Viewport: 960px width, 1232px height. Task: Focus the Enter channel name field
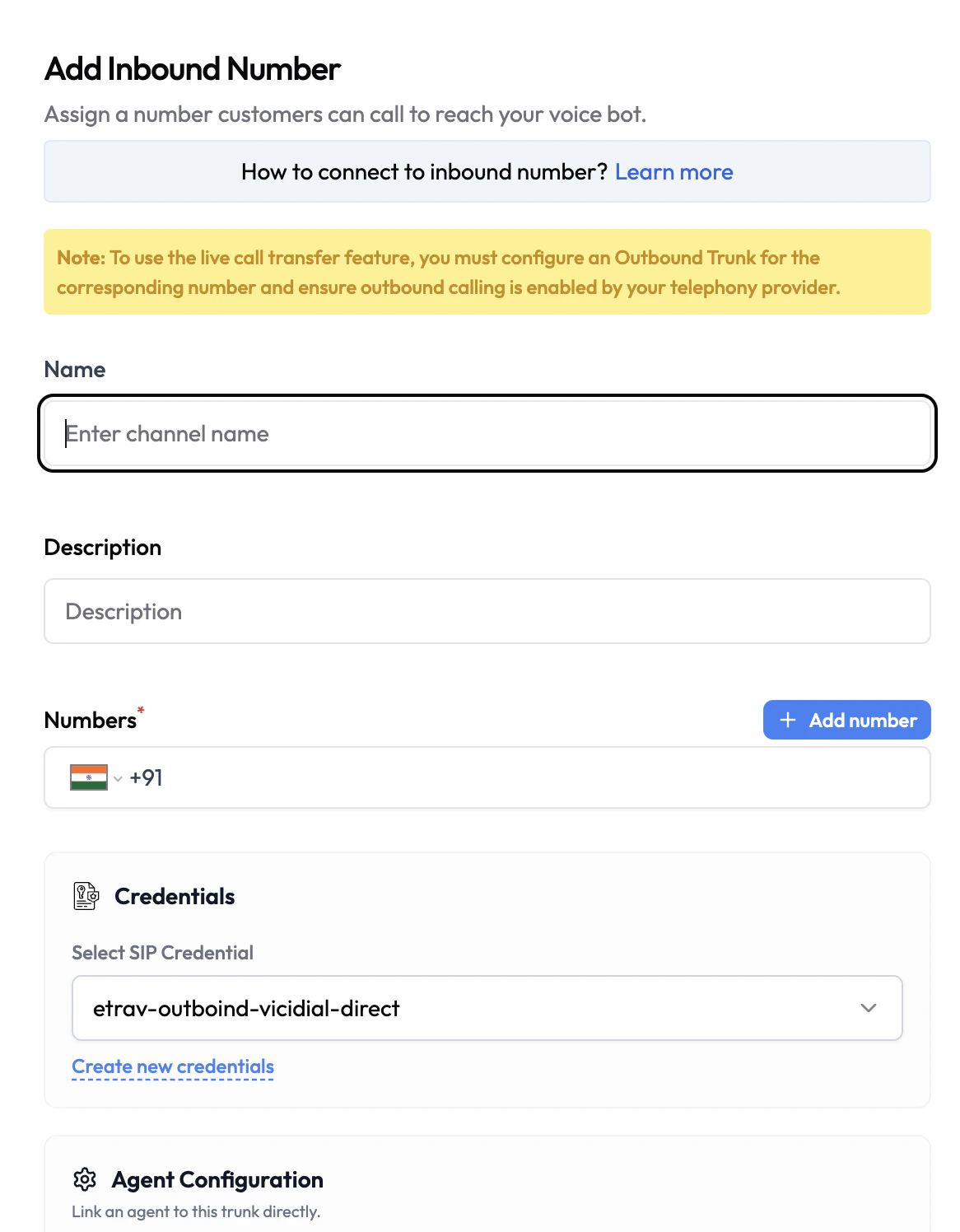tap(487, 434)
